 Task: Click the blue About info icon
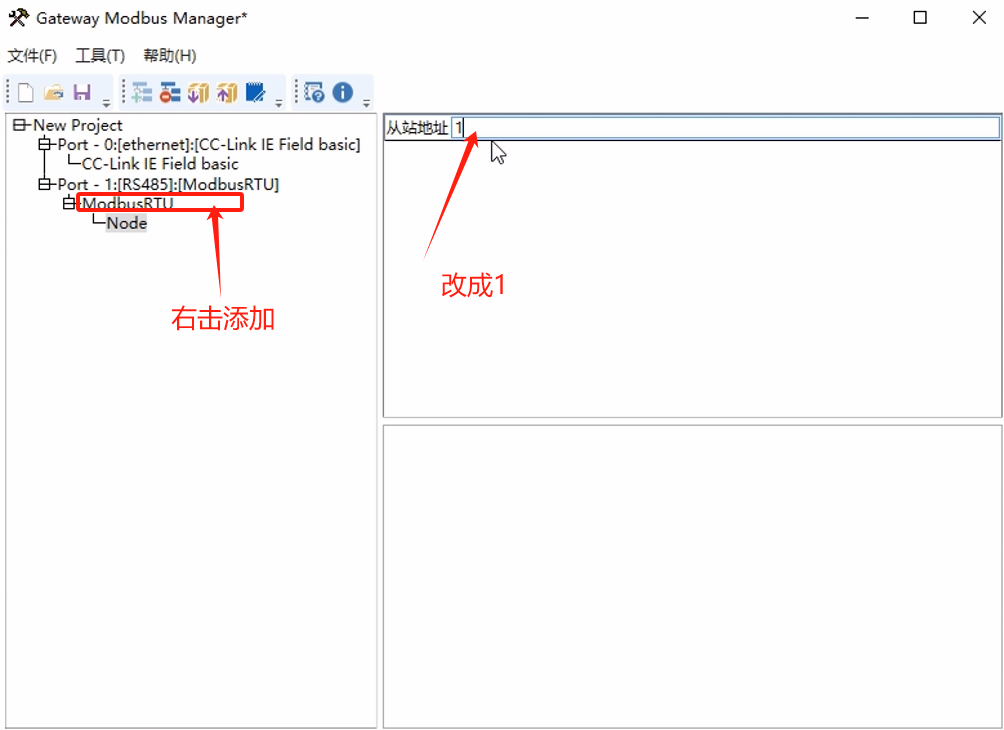pyautogui.click(x=343, y=93)
